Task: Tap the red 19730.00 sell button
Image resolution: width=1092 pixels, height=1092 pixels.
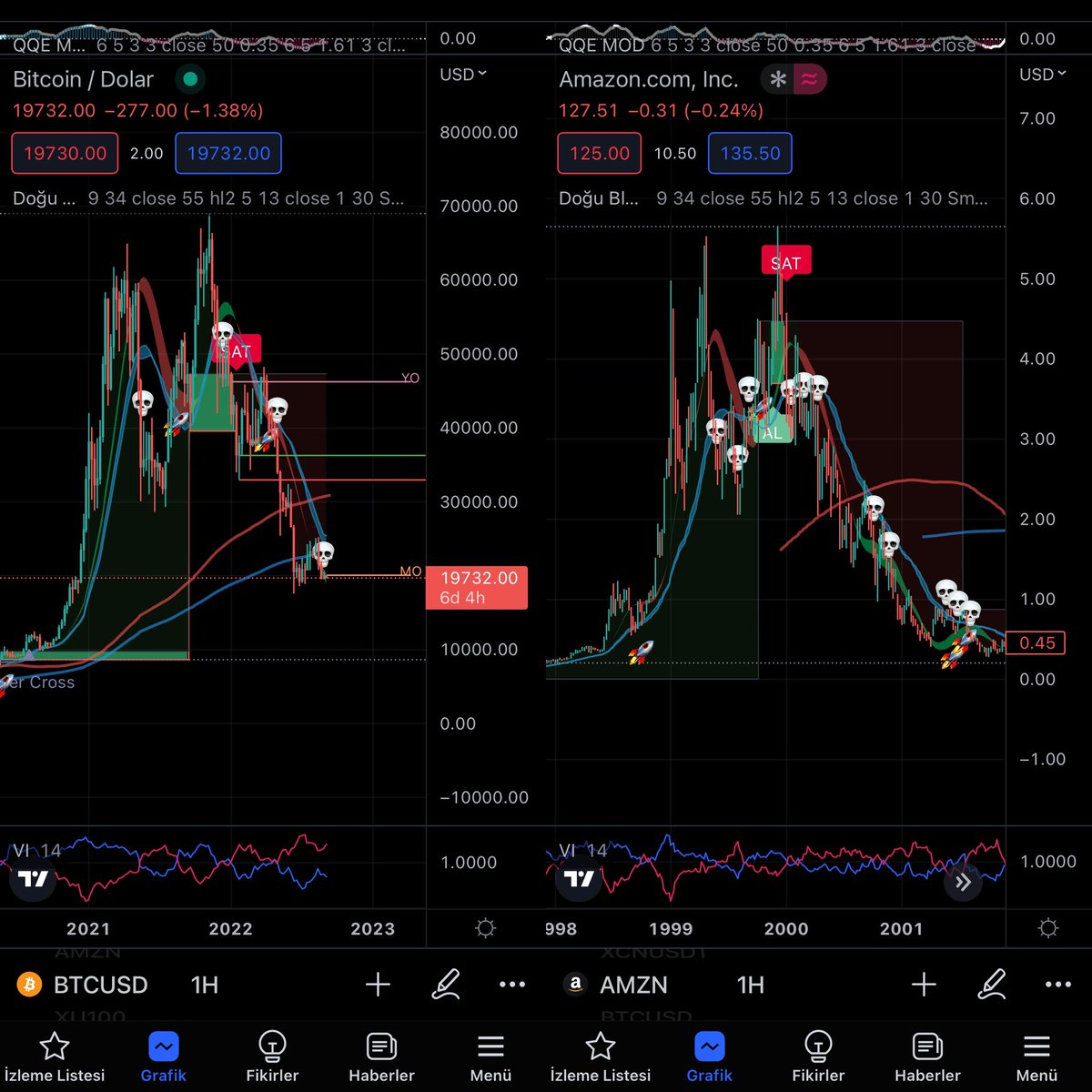Action: point(64,153)
